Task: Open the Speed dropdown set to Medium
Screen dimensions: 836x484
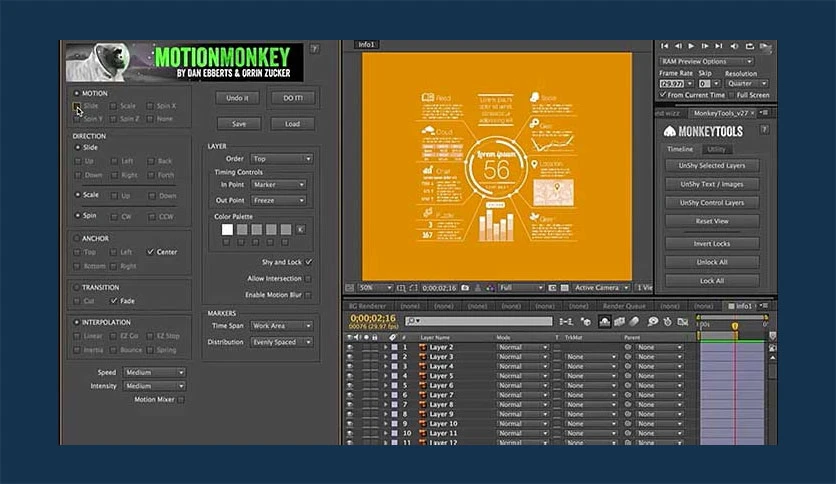Action: click(x=154, y=372)
